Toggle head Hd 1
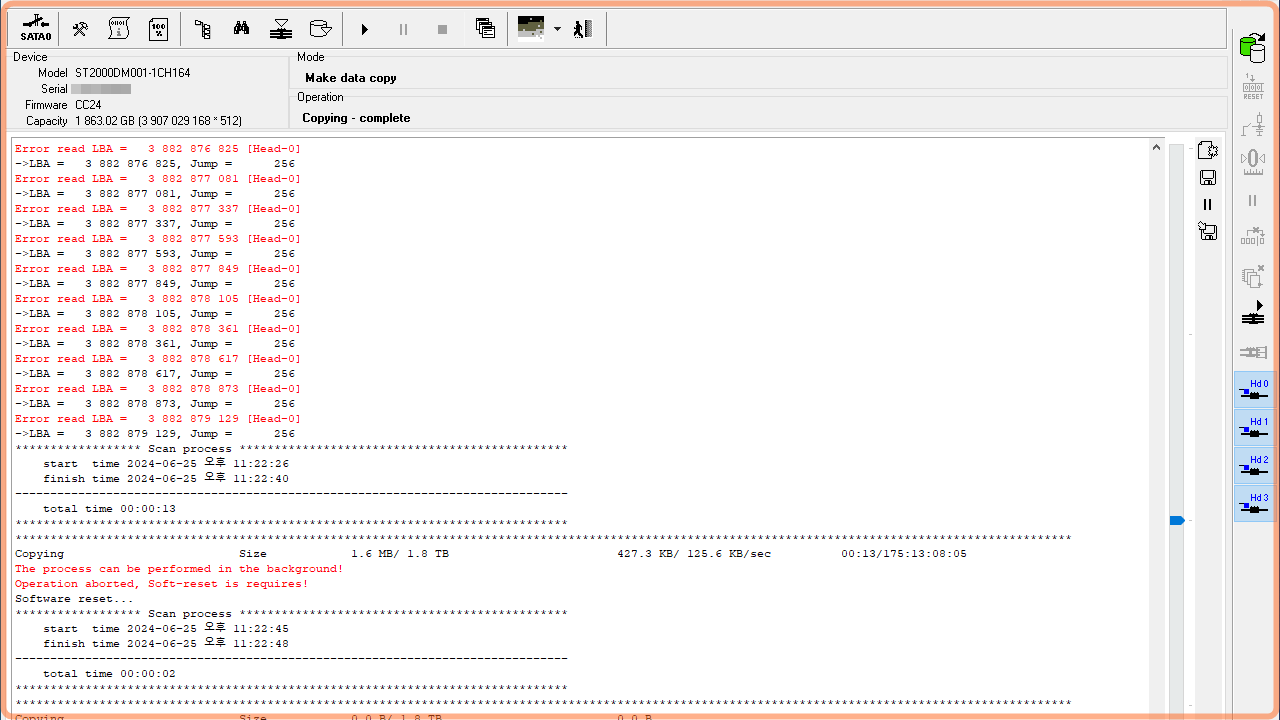The image size is (1280, 720). (1254, 428)
